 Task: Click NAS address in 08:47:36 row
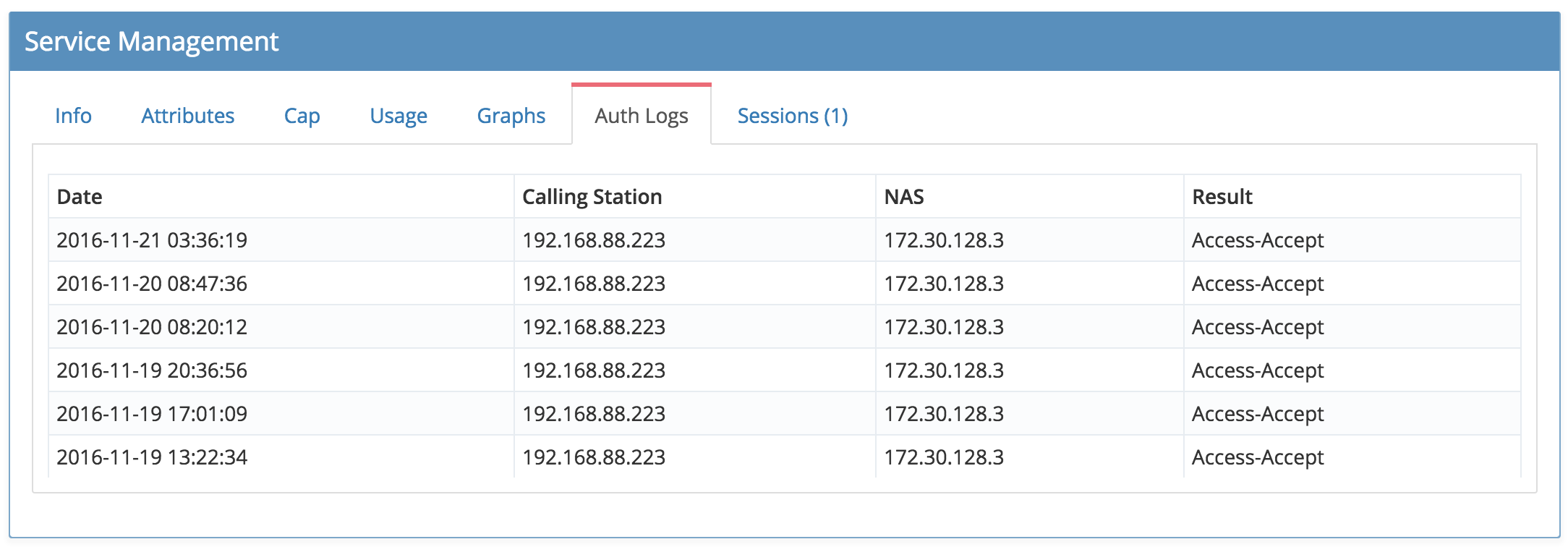coord(944,284)
